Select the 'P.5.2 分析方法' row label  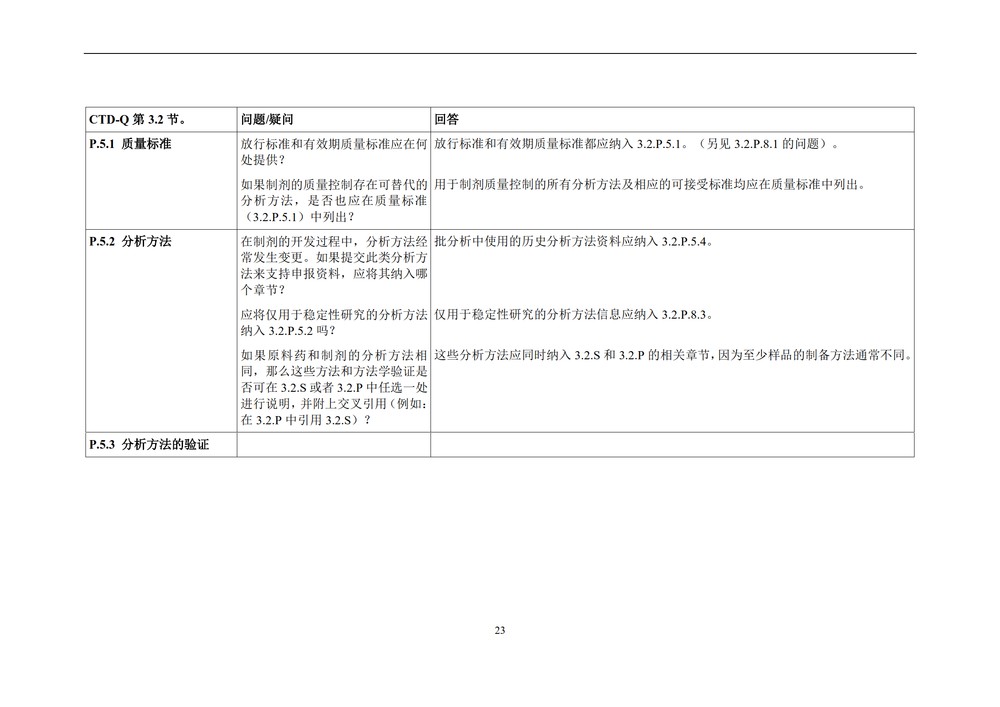coord(130,242)
